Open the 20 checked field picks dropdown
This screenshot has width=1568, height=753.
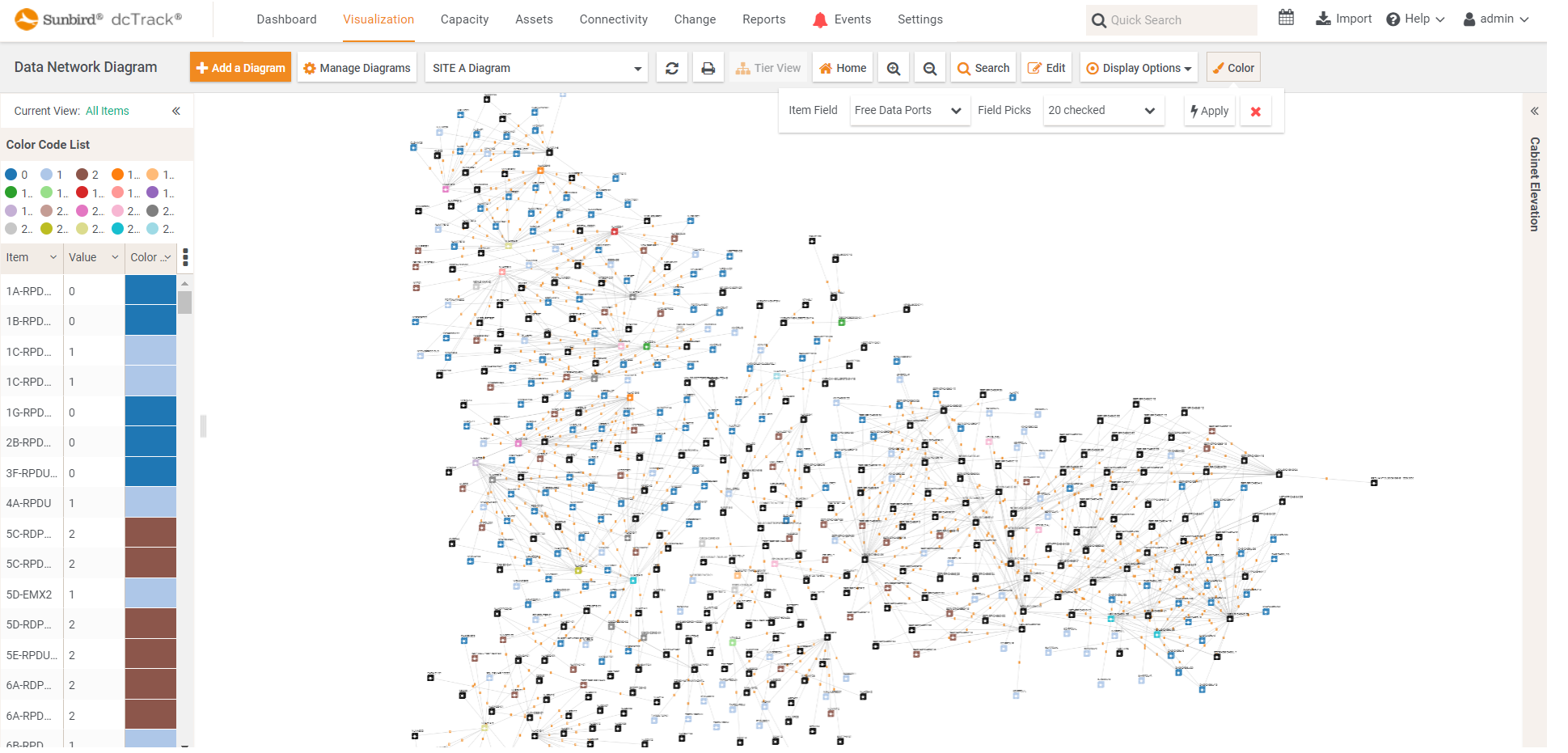click(x=1101, y=110)
